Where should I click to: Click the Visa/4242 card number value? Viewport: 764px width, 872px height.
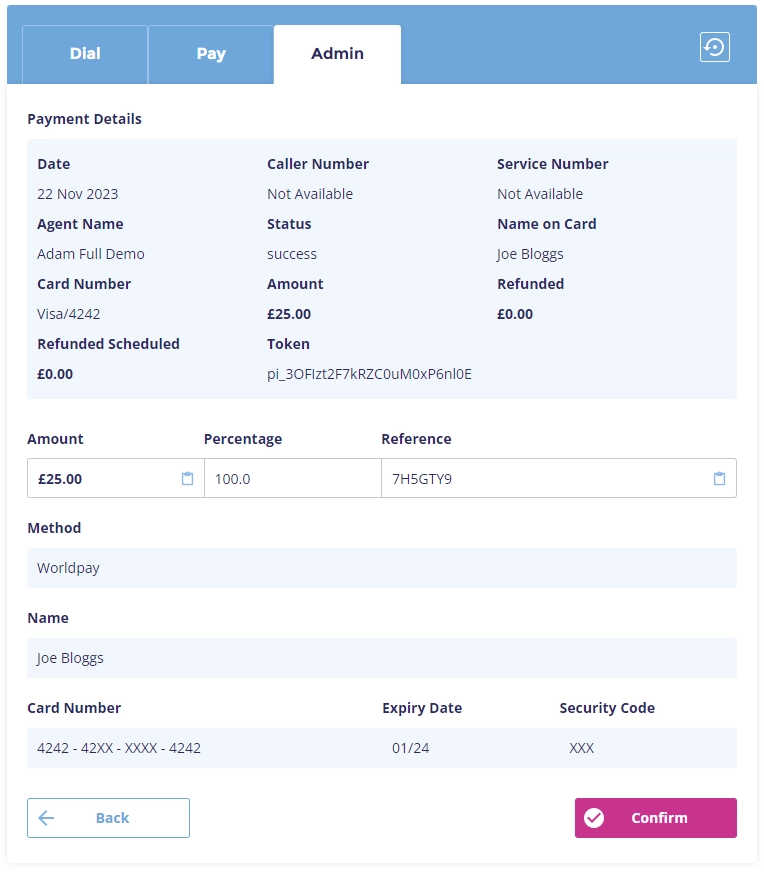coord(69,314)
